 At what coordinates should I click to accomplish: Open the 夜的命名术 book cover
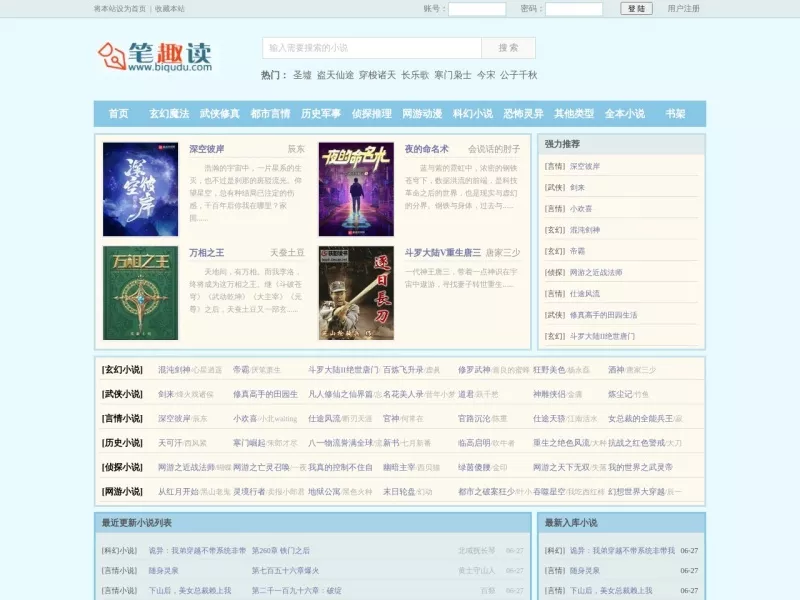tap(356, 189)
